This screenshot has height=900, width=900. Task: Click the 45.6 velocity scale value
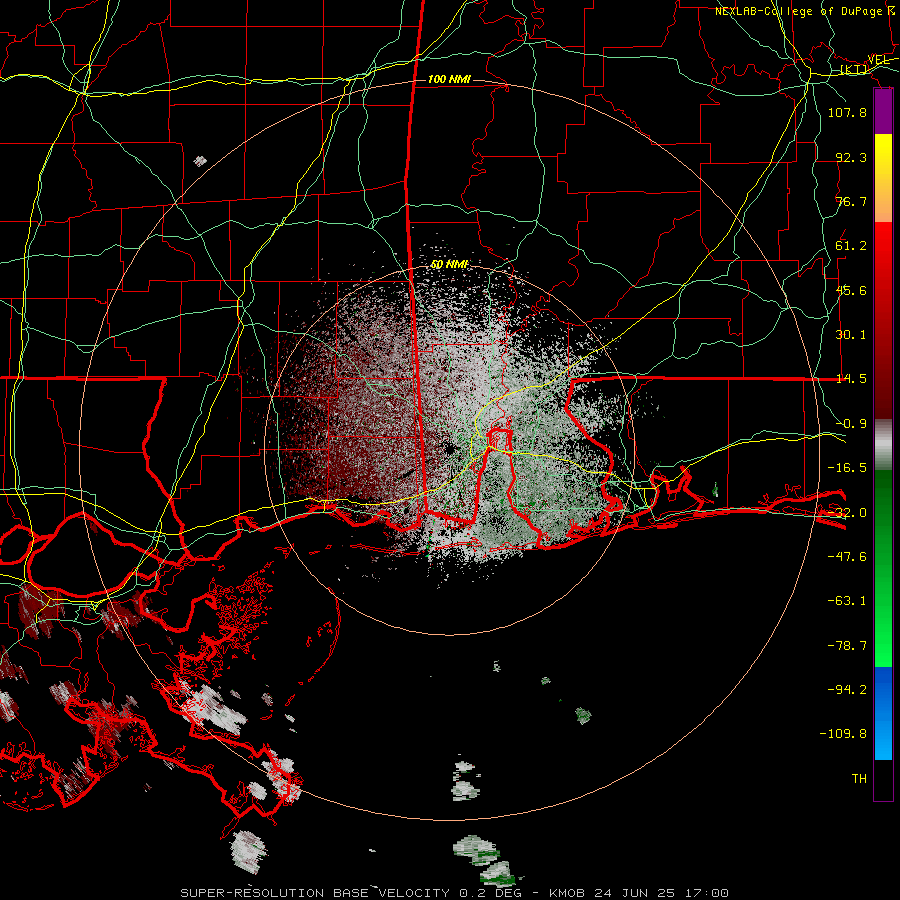[x=851, y=290]
